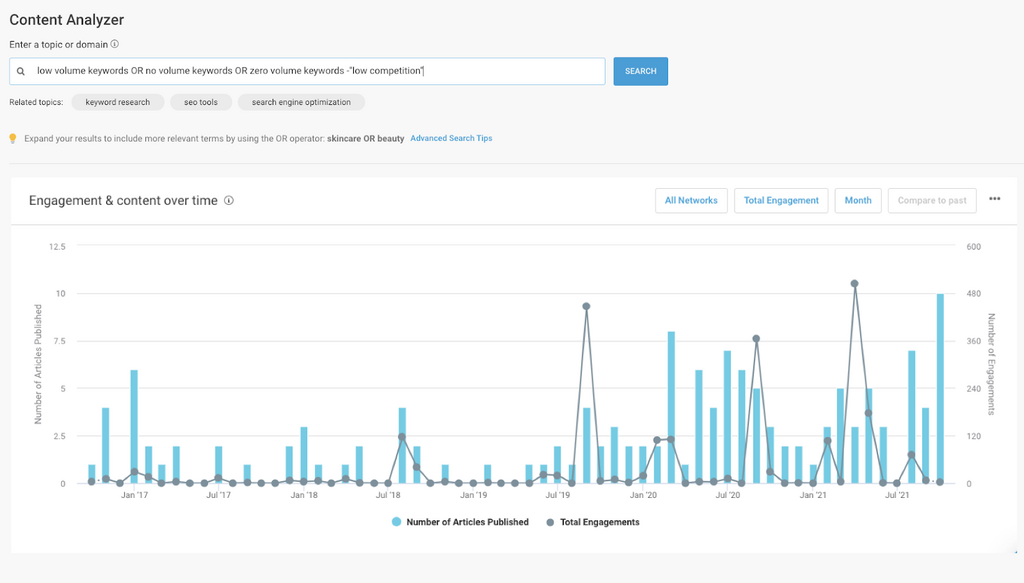Image resolution: width=1024 pixels, height=583 pixels.
Task: Click info icon next to chart title
Action: click(229, 200)
